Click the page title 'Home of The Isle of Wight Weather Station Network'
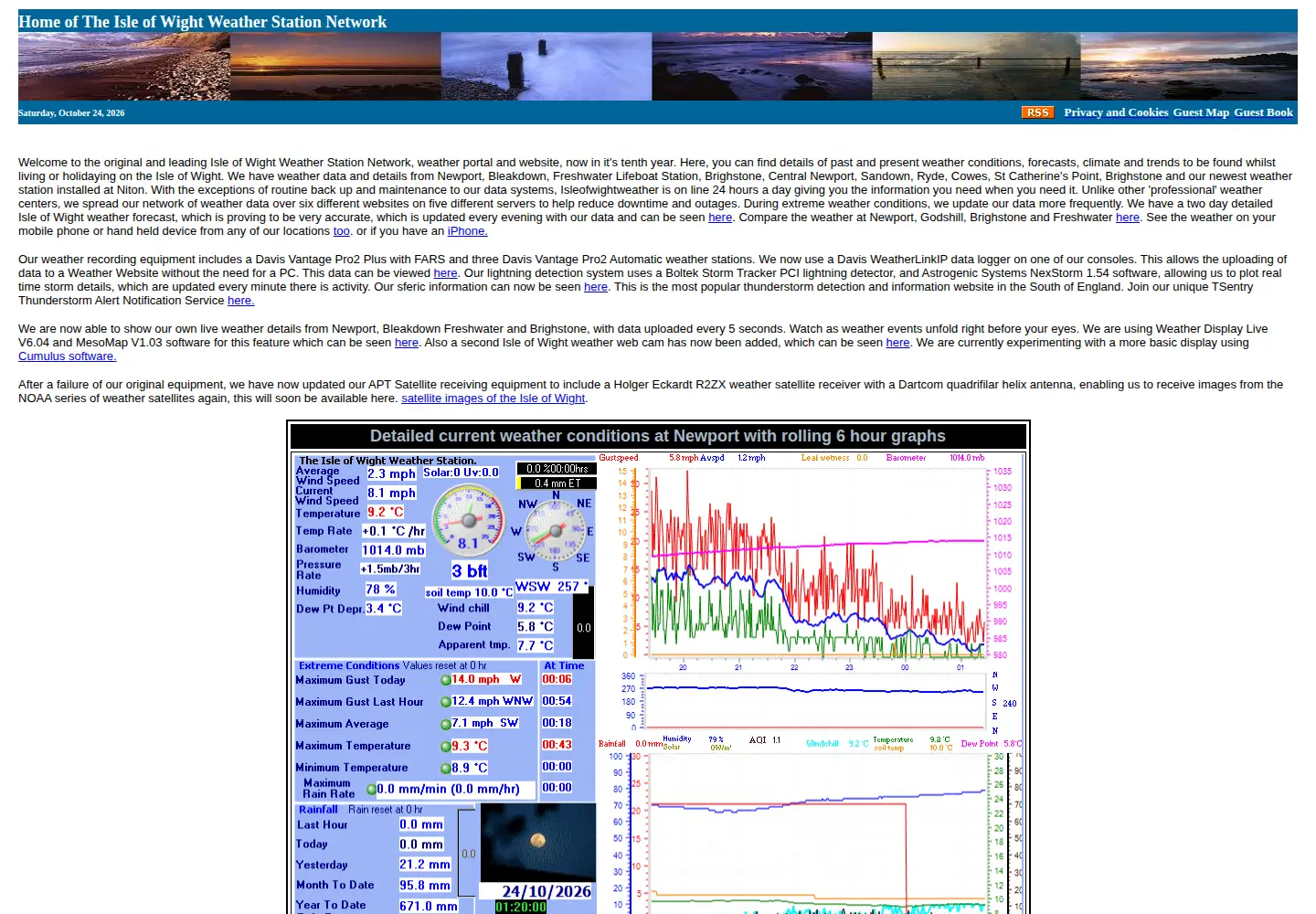Viewport: 1316px width, 914px height. click(x=202, y=22)
